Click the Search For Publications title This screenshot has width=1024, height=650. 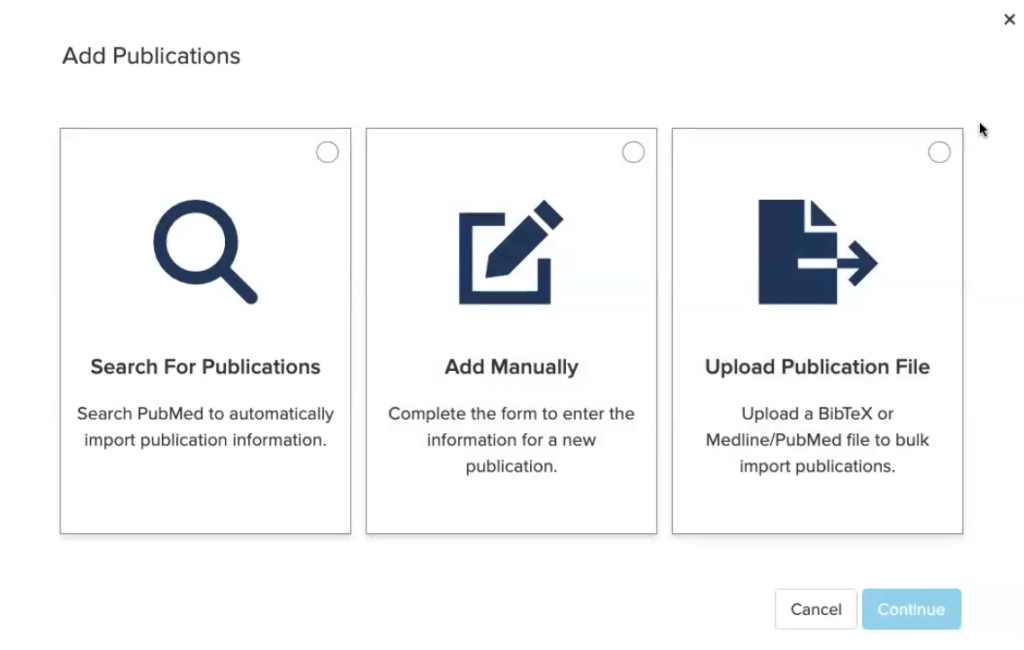point(205,366)
